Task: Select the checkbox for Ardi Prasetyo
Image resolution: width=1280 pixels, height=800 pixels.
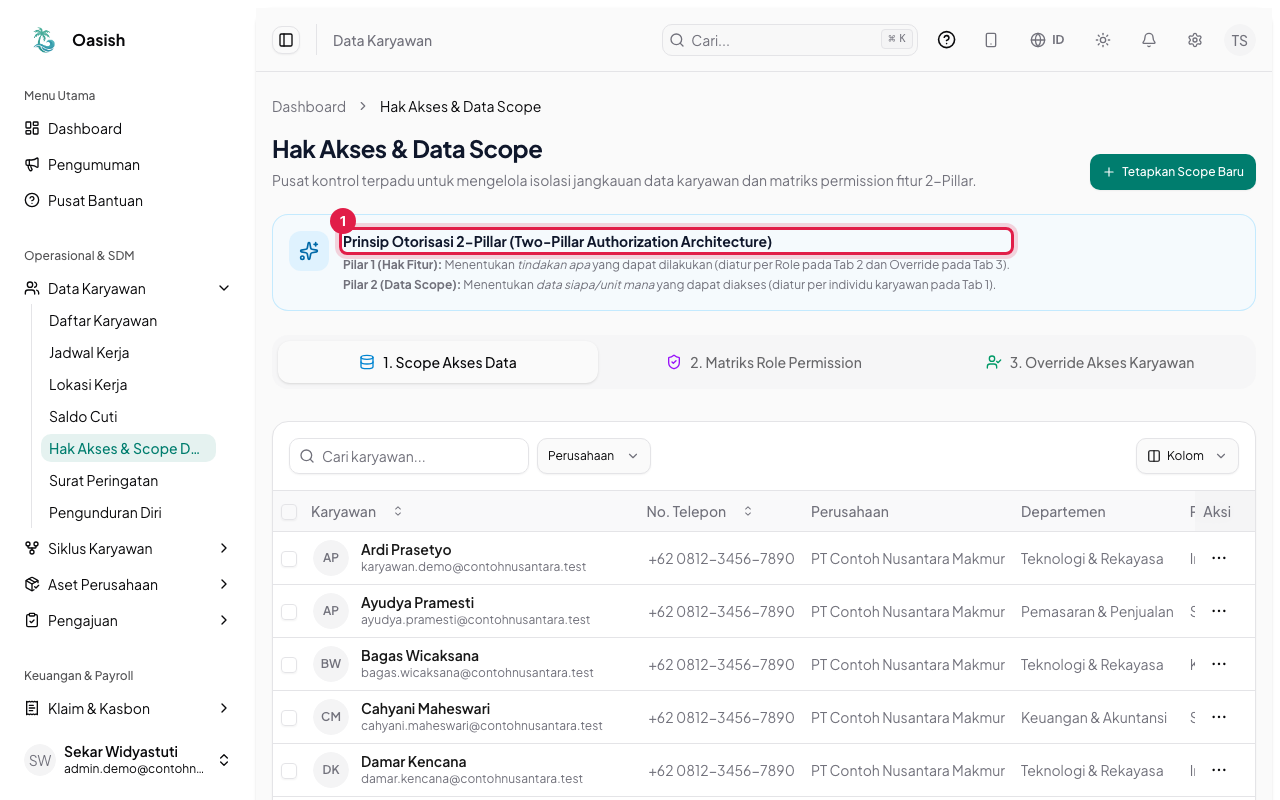Action: (289, 559)
